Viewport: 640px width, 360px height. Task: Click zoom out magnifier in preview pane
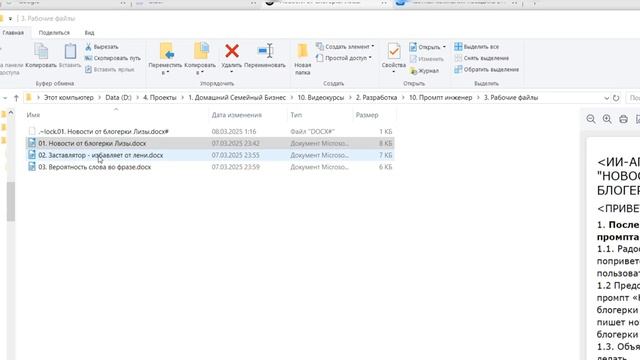point(591,119)
